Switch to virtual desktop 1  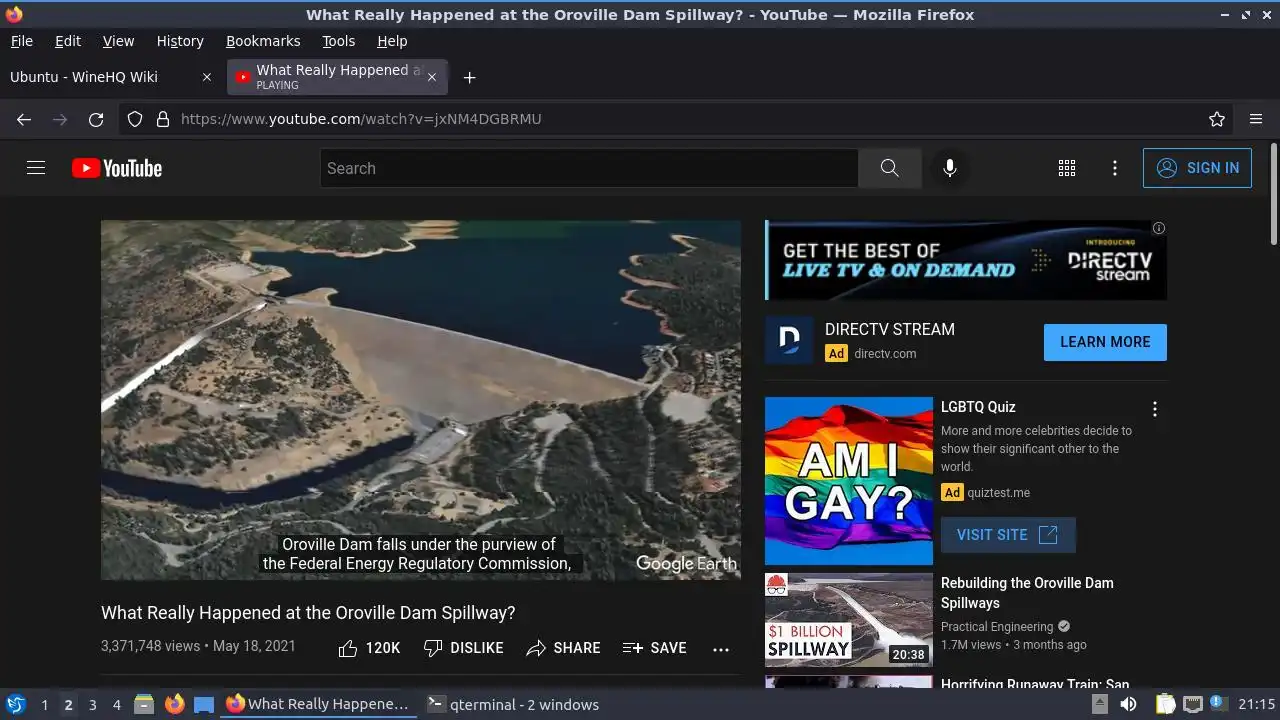tap(44, 705)
